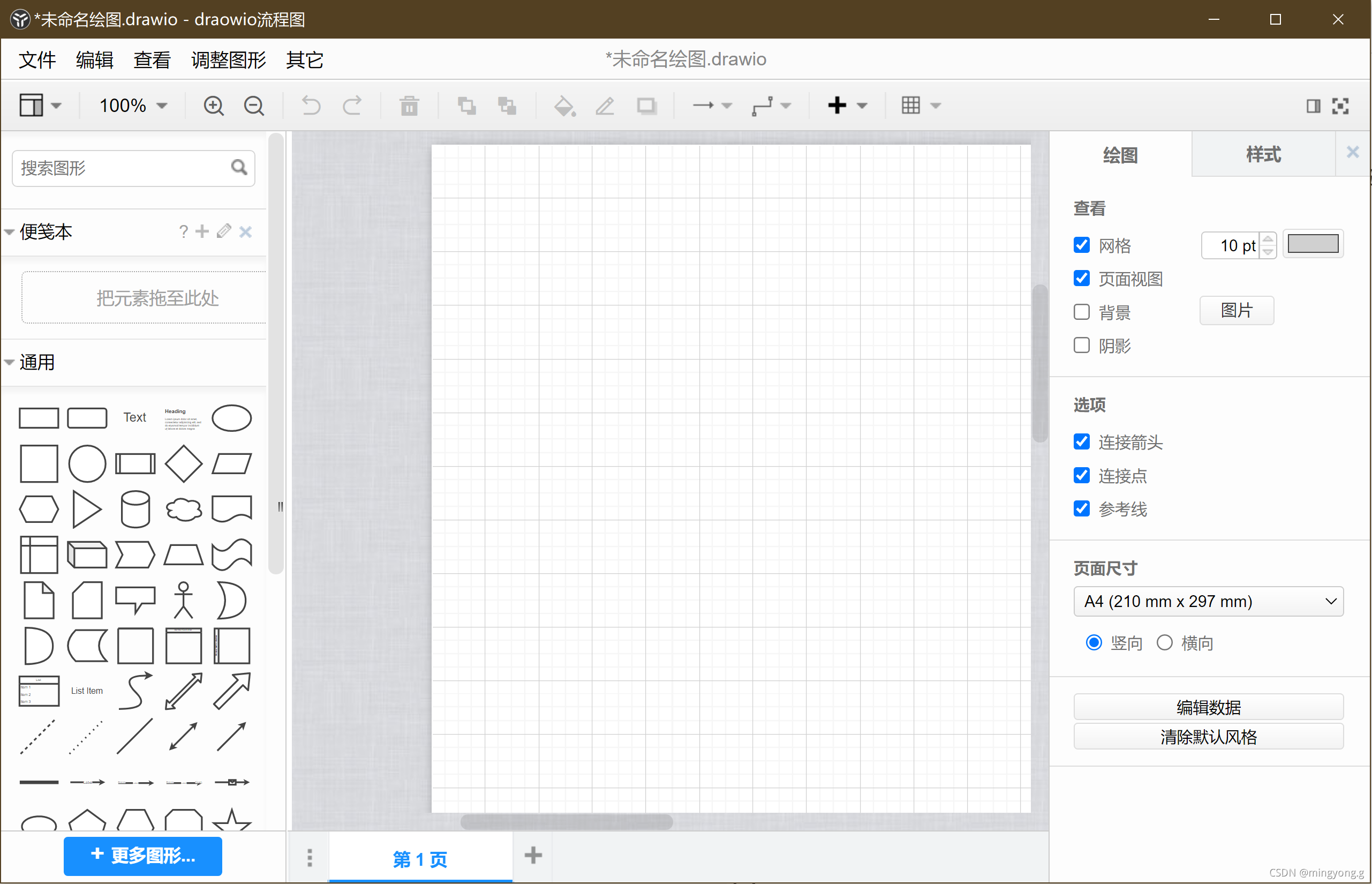Click the Shadow toolbar icon
The height and width of the screenshot is (884, 1372).
click(646, 106)
